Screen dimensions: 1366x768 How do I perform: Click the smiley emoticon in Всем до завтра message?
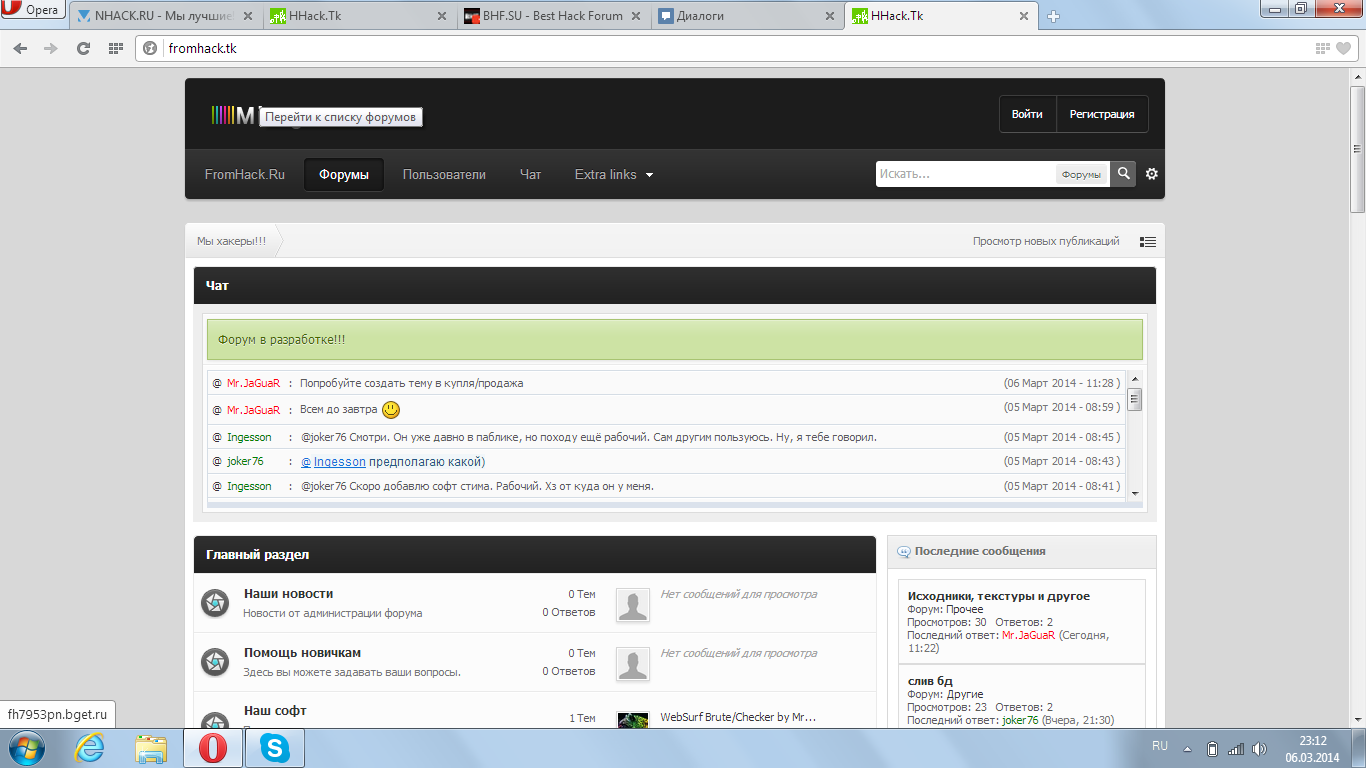[x=391, y=410]
